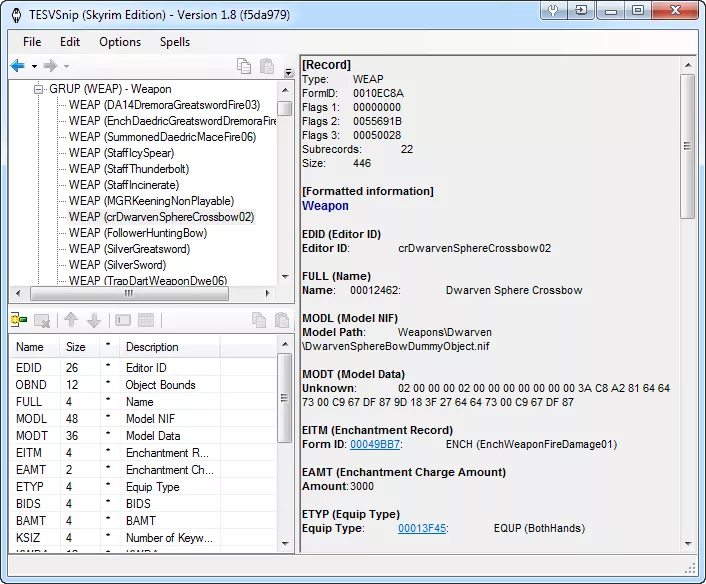Screen dimensions: 706x584
Task: Click the hex edit grid icon
Action: (146, 320)
